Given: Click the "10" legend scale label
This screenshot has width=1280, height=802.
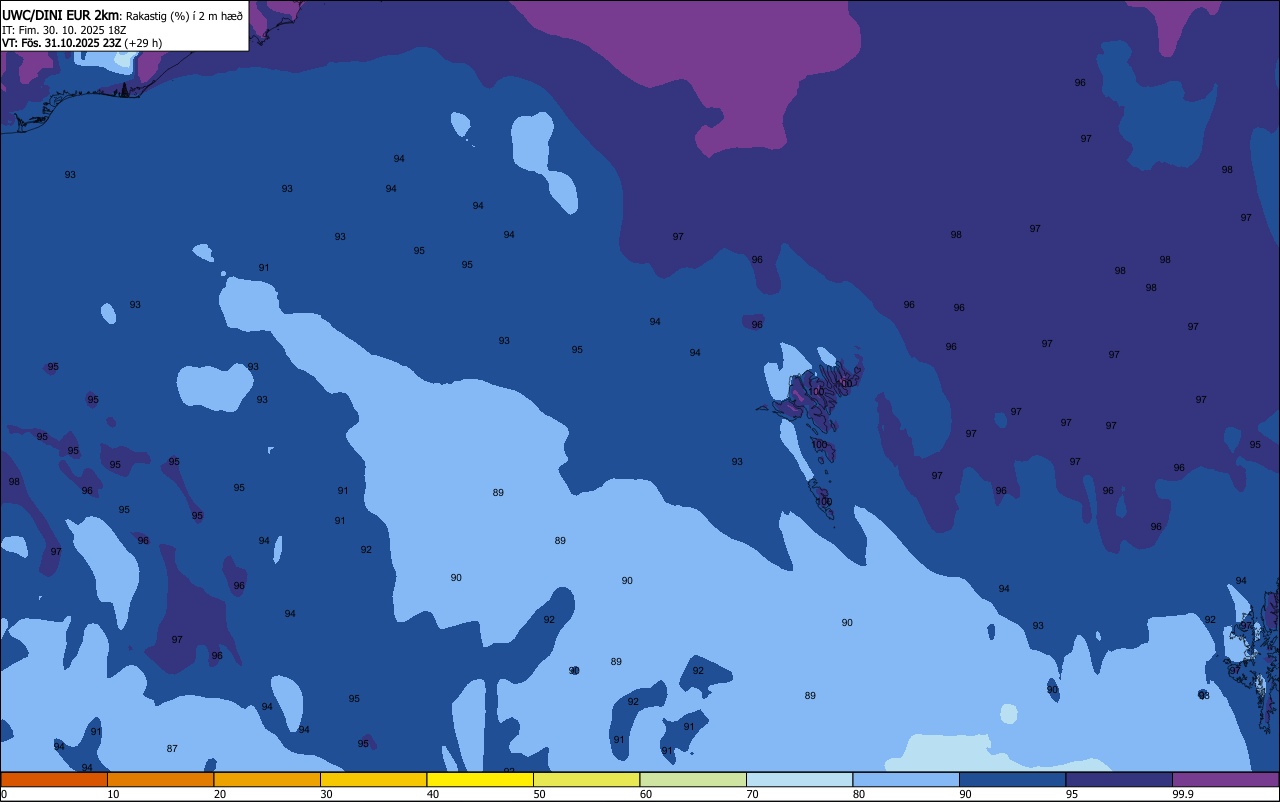Looking at the screenshot, I should click(113, 794).
